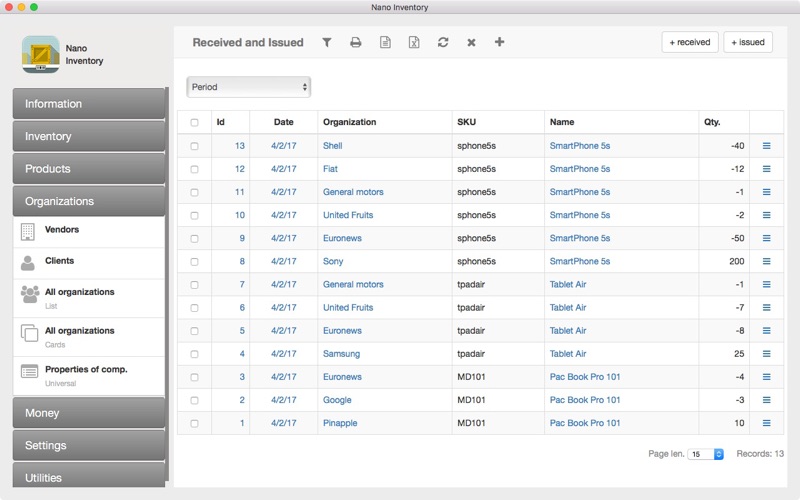Check the box for Google row

(x=194, y=401)
